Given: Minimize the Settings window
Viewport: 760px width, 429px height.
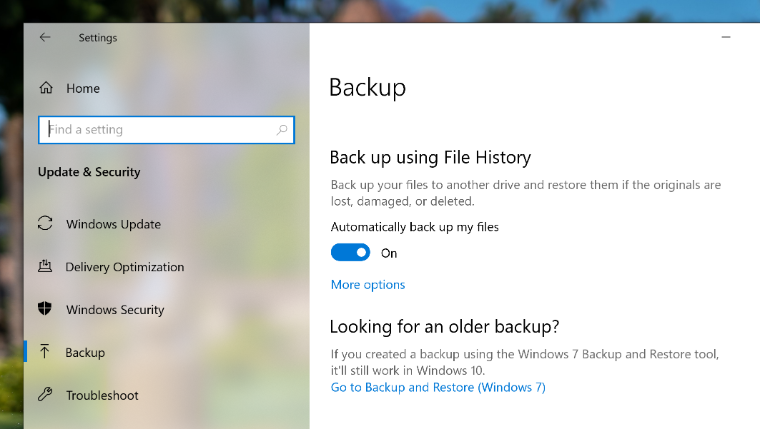Looking at the screenshot, I should tap(726, 37).
